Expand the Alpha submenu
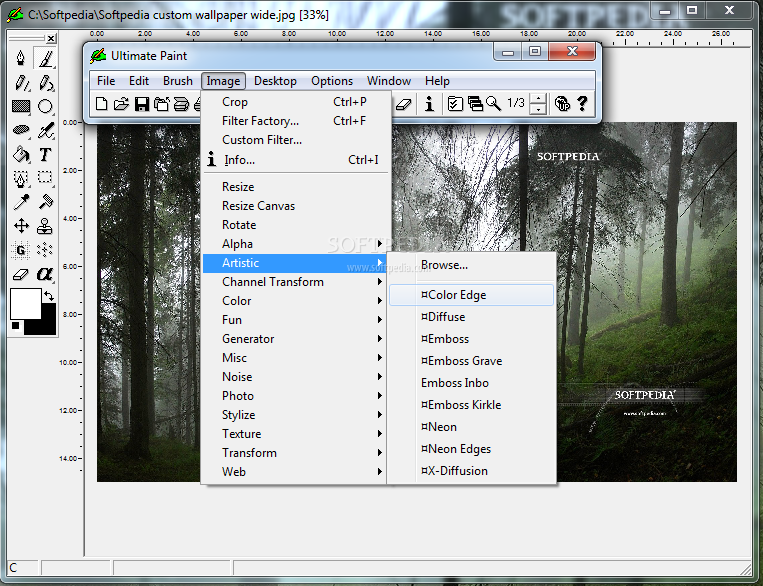Screen dimensions: 763x586 point(296,244)
